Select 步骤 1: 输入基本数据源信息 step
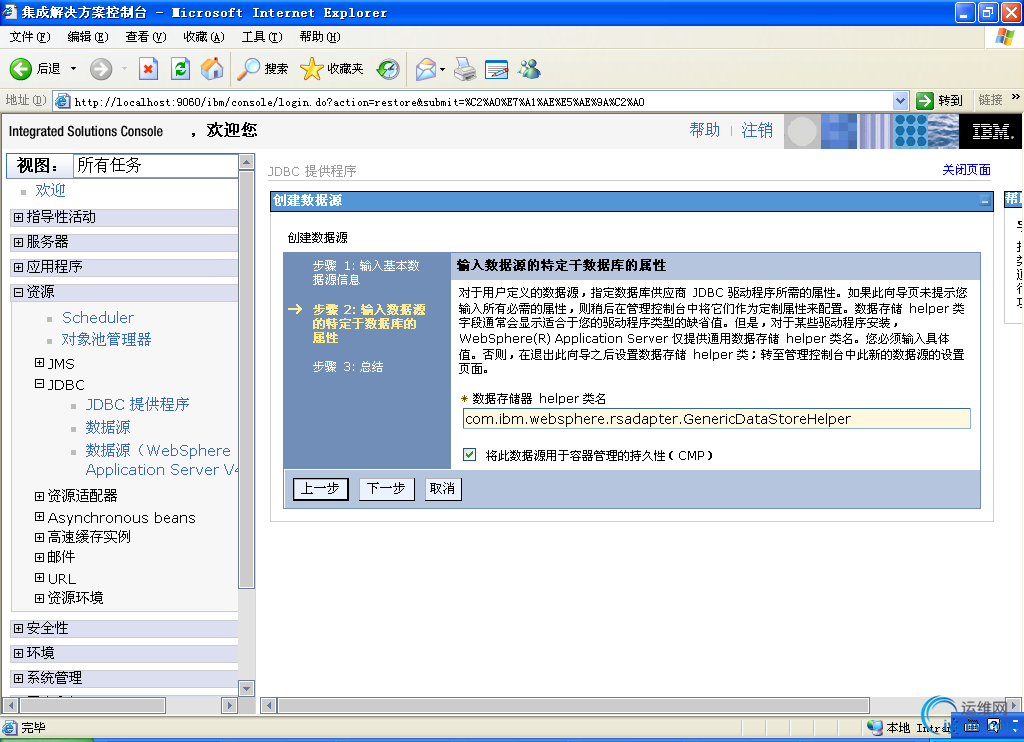The image size is (1024, 742). (x=366, y=272)
